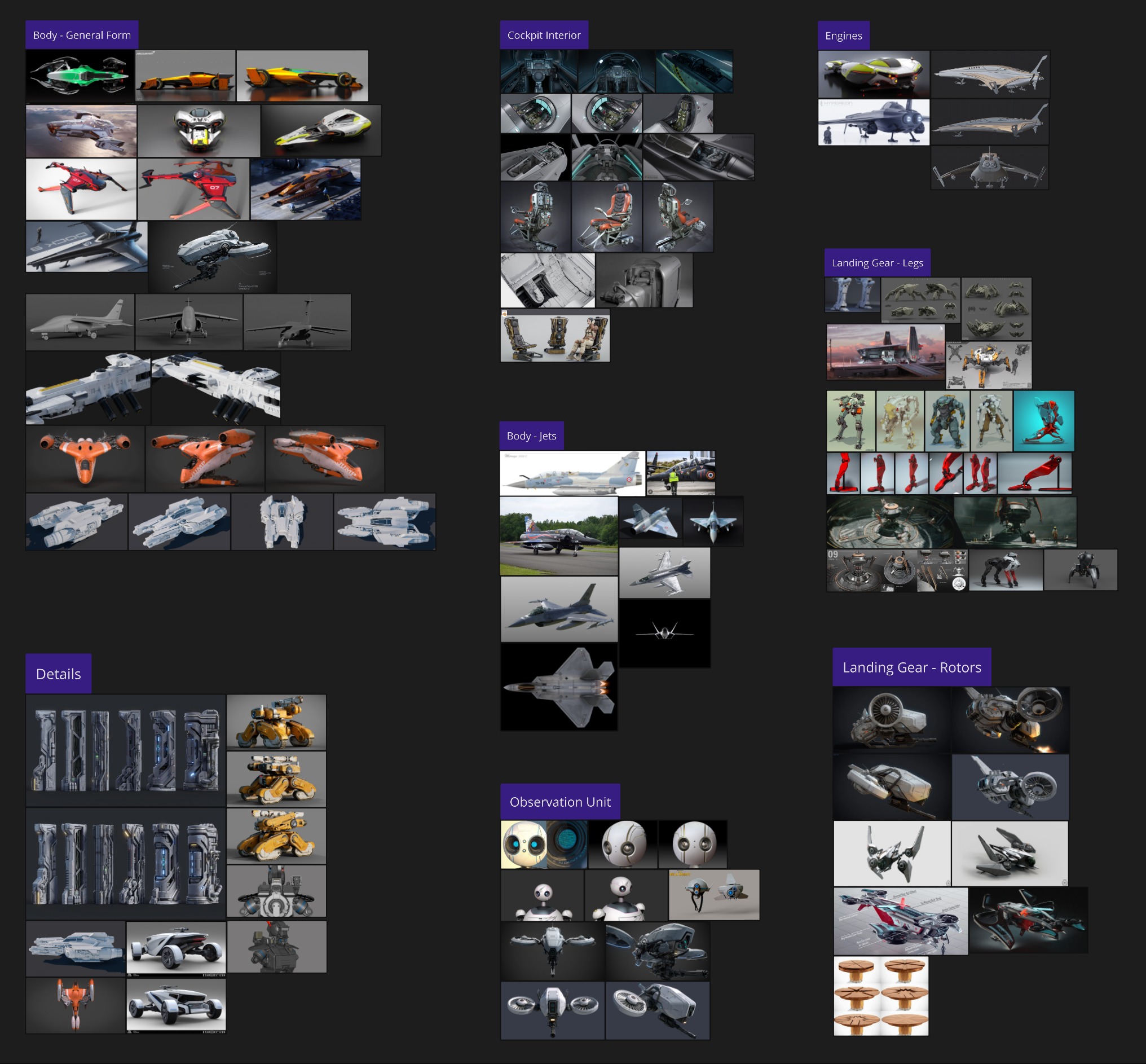Select the Body - Jets label

(x=531, y=436)
